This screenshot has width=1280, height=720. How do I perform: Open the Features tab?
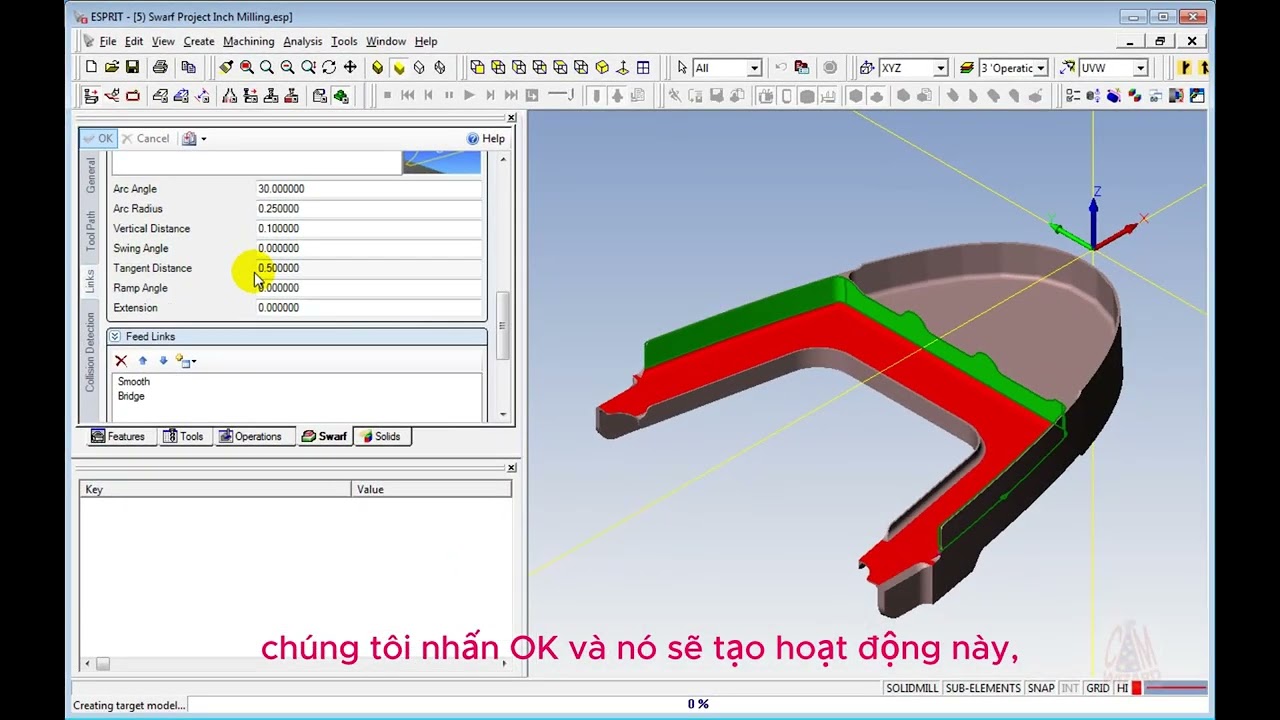tap(118, 436)
